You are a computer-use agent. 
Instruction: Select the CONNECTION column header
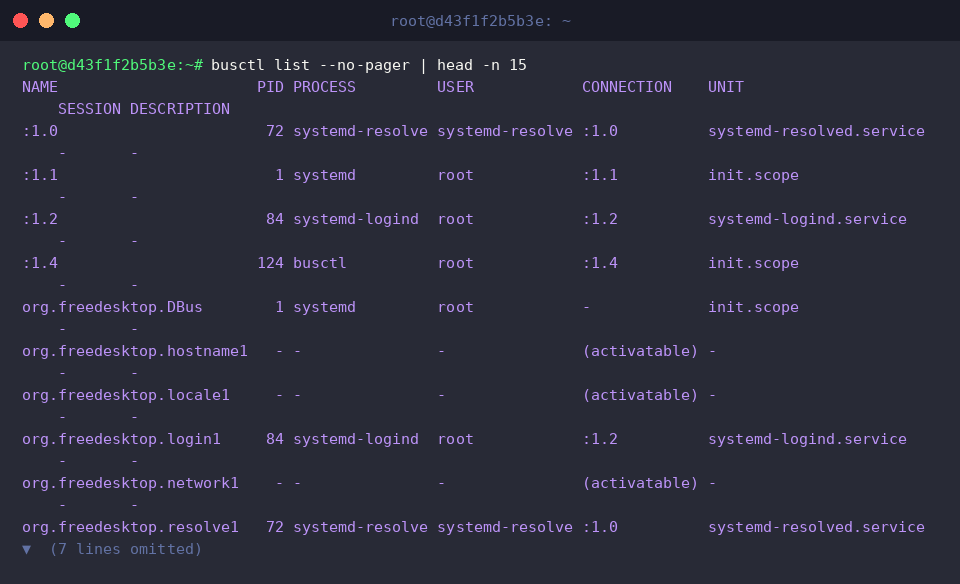pos(626,87)
